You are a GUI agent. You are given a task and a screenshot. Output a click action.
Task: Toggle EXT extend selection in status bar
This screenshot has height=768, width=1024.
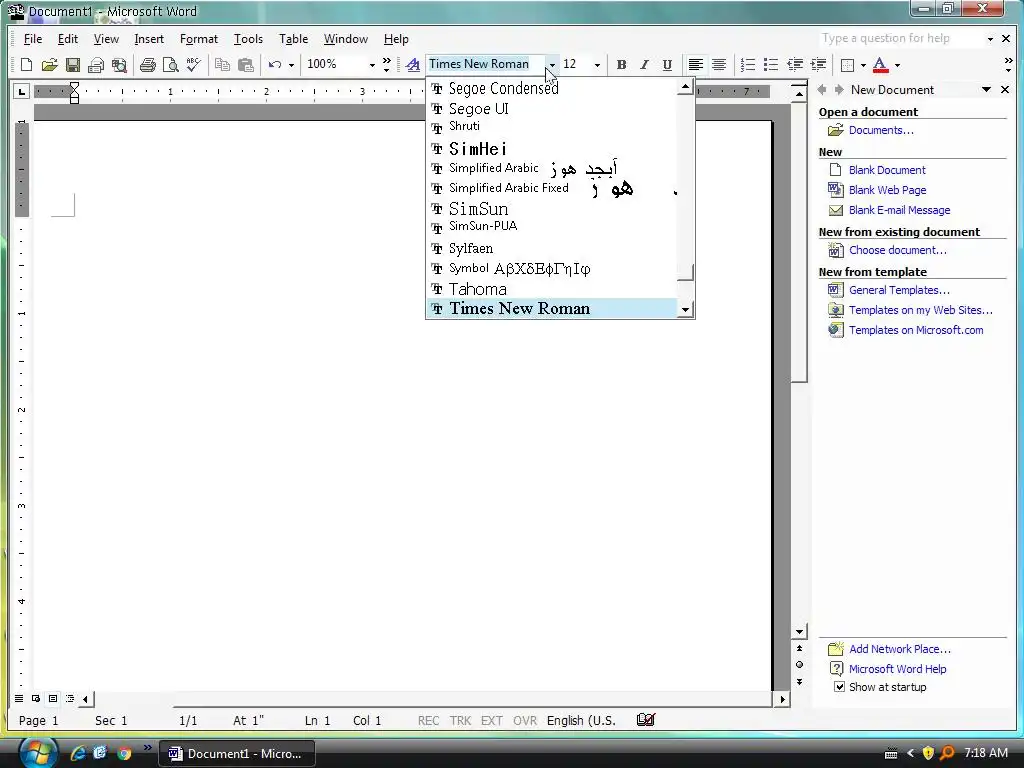(492, 720)
